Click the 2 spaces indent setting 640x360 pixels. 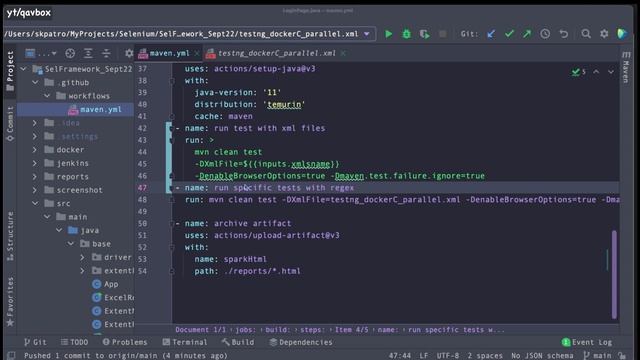click(485, 356)
